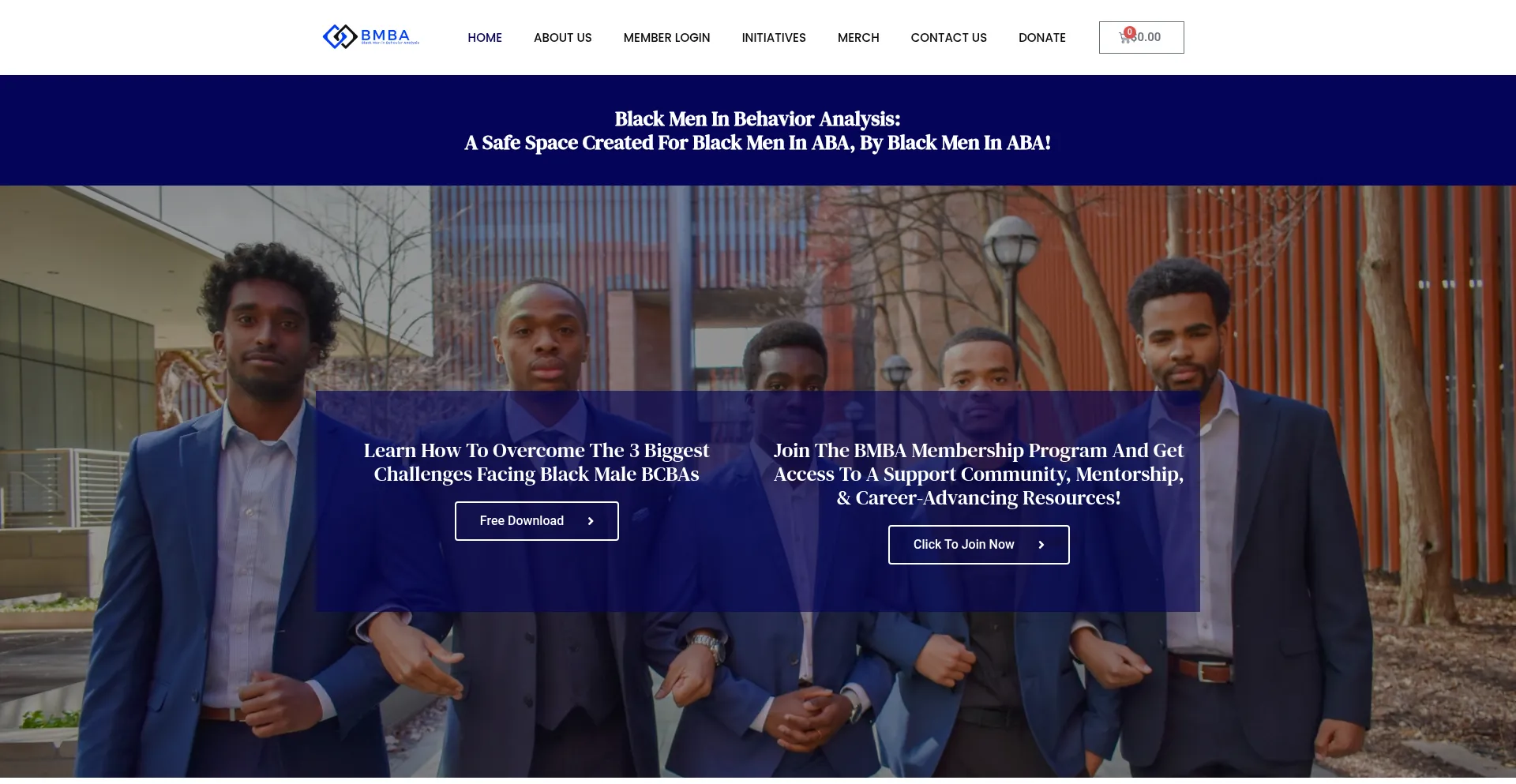The height and width of the screenshot is (784, 1516).
Task: Click the Join The BMBA Membership Program heading
Action: coord(979,474)
